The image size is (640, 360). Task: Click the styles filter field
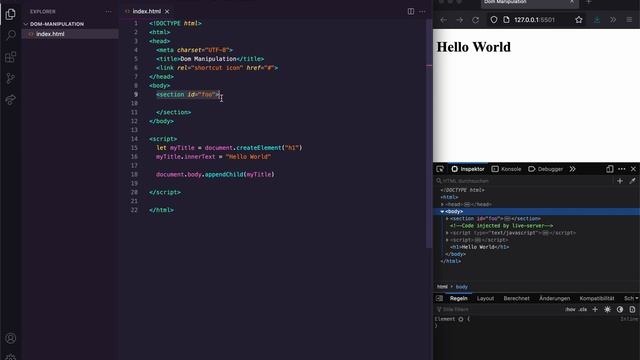(498, 309)
